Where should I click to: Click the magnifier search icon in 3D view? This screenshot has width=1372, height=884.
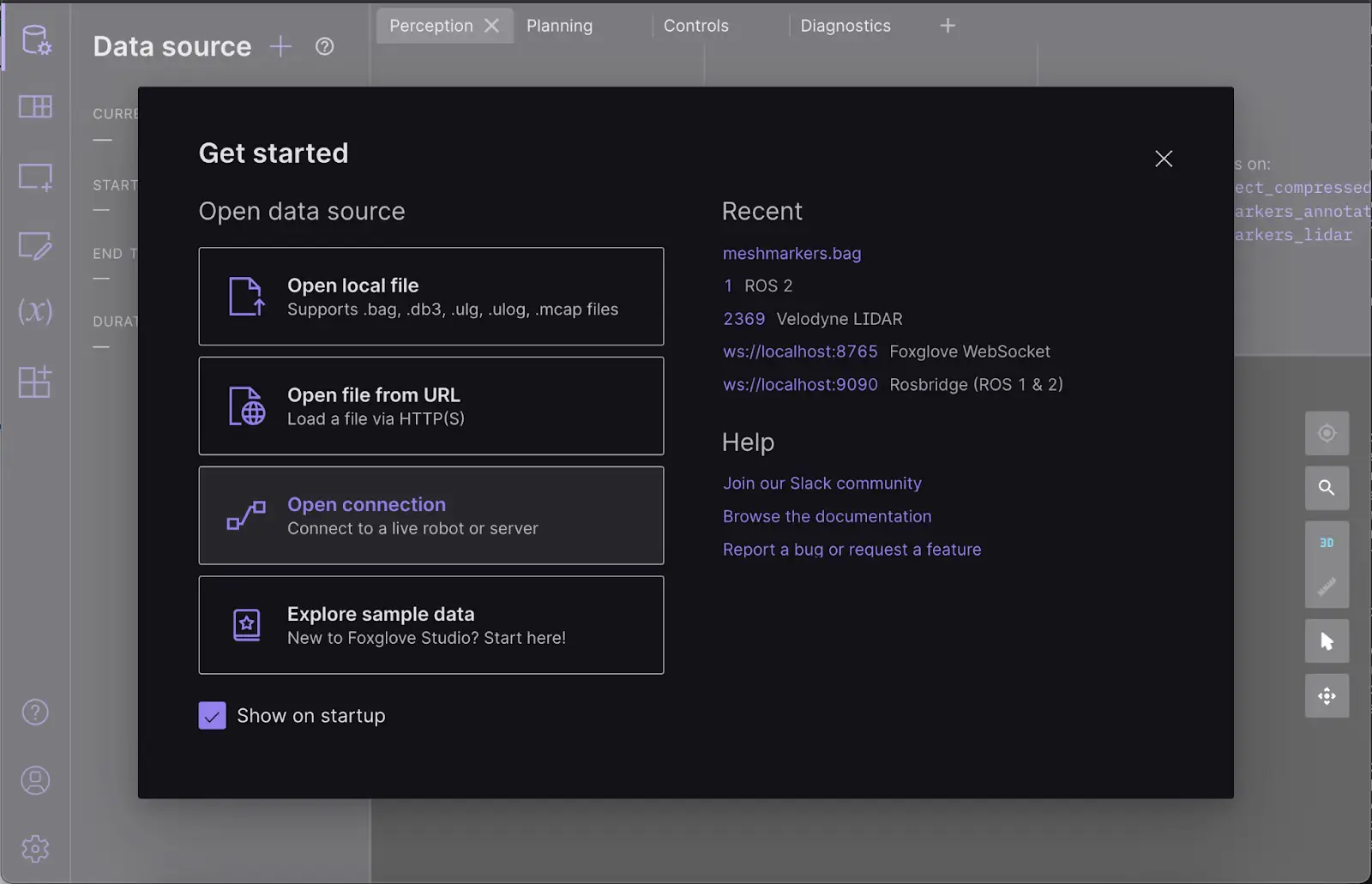point(1327,488)
